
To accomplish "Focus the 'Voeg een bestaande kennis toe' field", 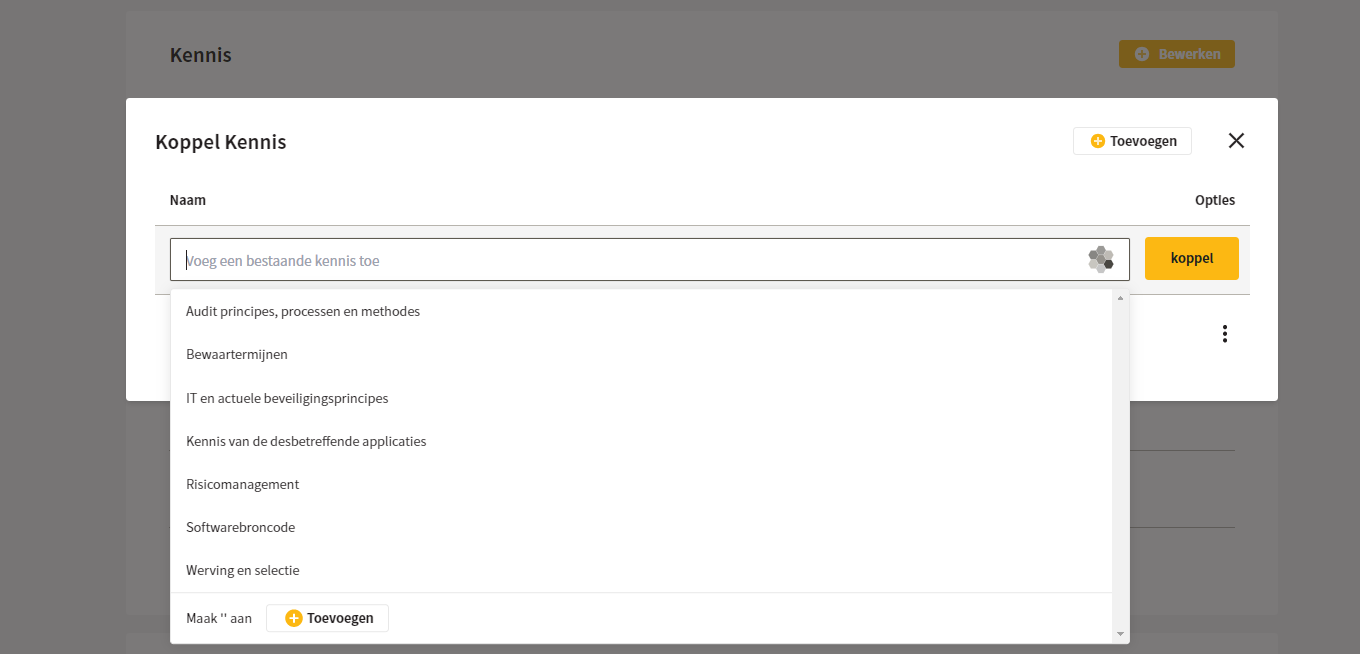I will (x=650, y=260).
